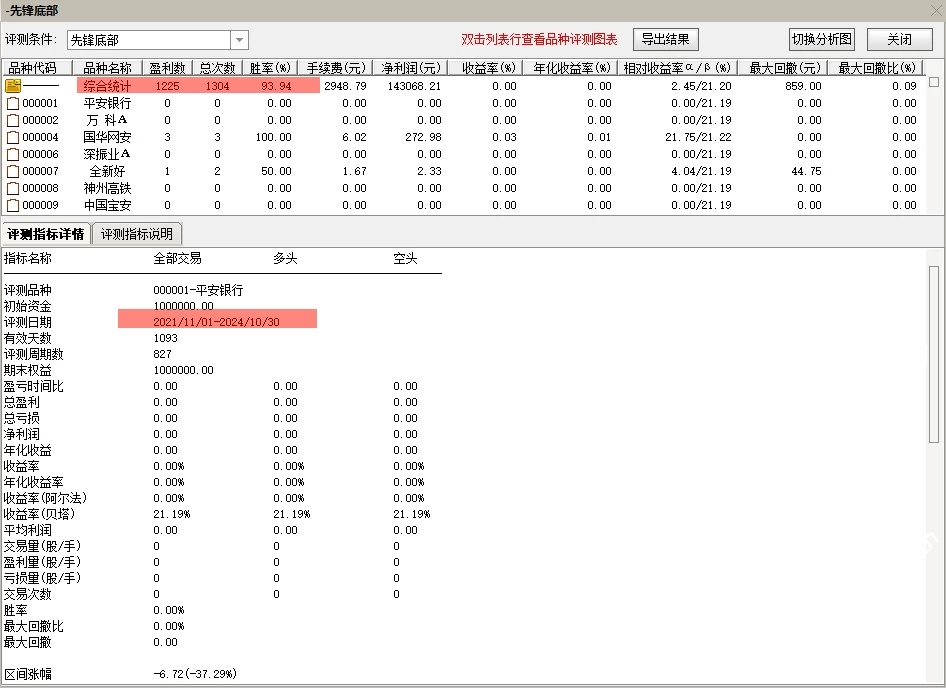946x688 pixels.
Task: Switch to the 评测指标说明 tab
Action: [137, 234]
